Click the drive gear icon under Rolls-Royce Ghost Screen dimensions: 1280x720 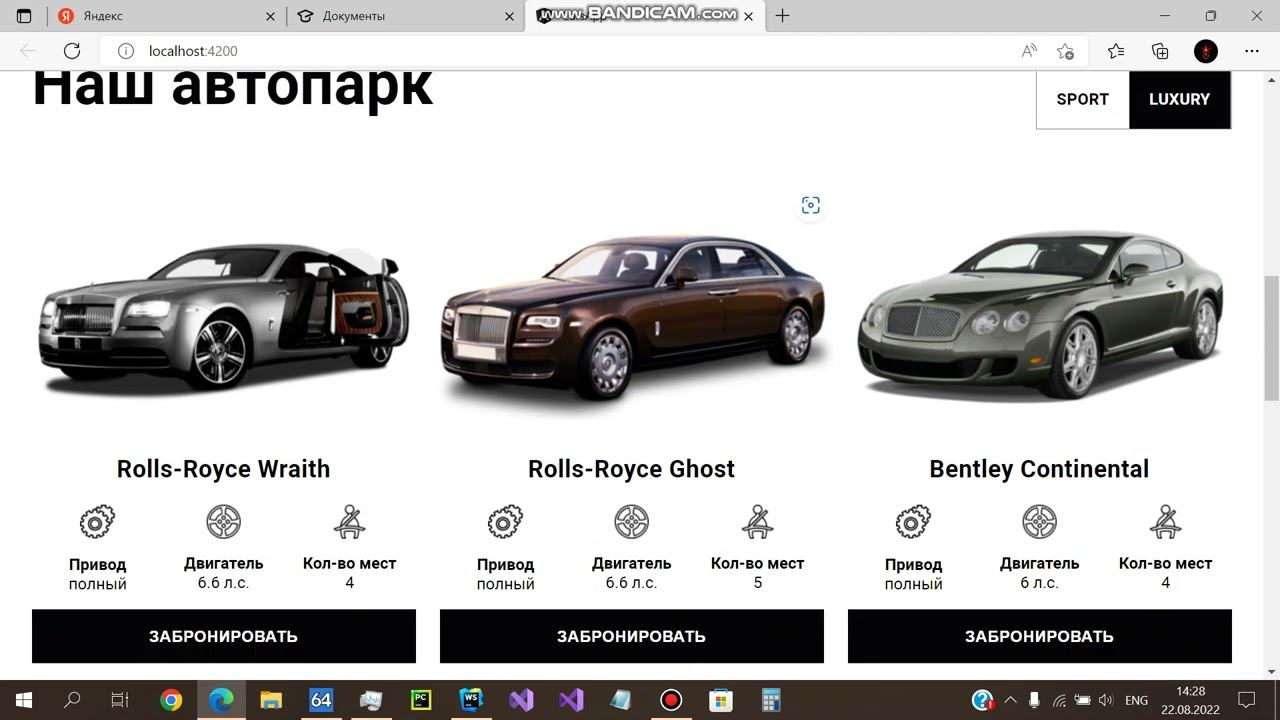[x=505, y=522]
